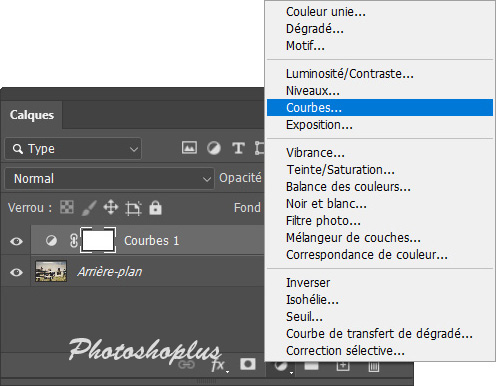
Task: Hide the Courbes 1 layer with its eye
Action: click(16, 241)
